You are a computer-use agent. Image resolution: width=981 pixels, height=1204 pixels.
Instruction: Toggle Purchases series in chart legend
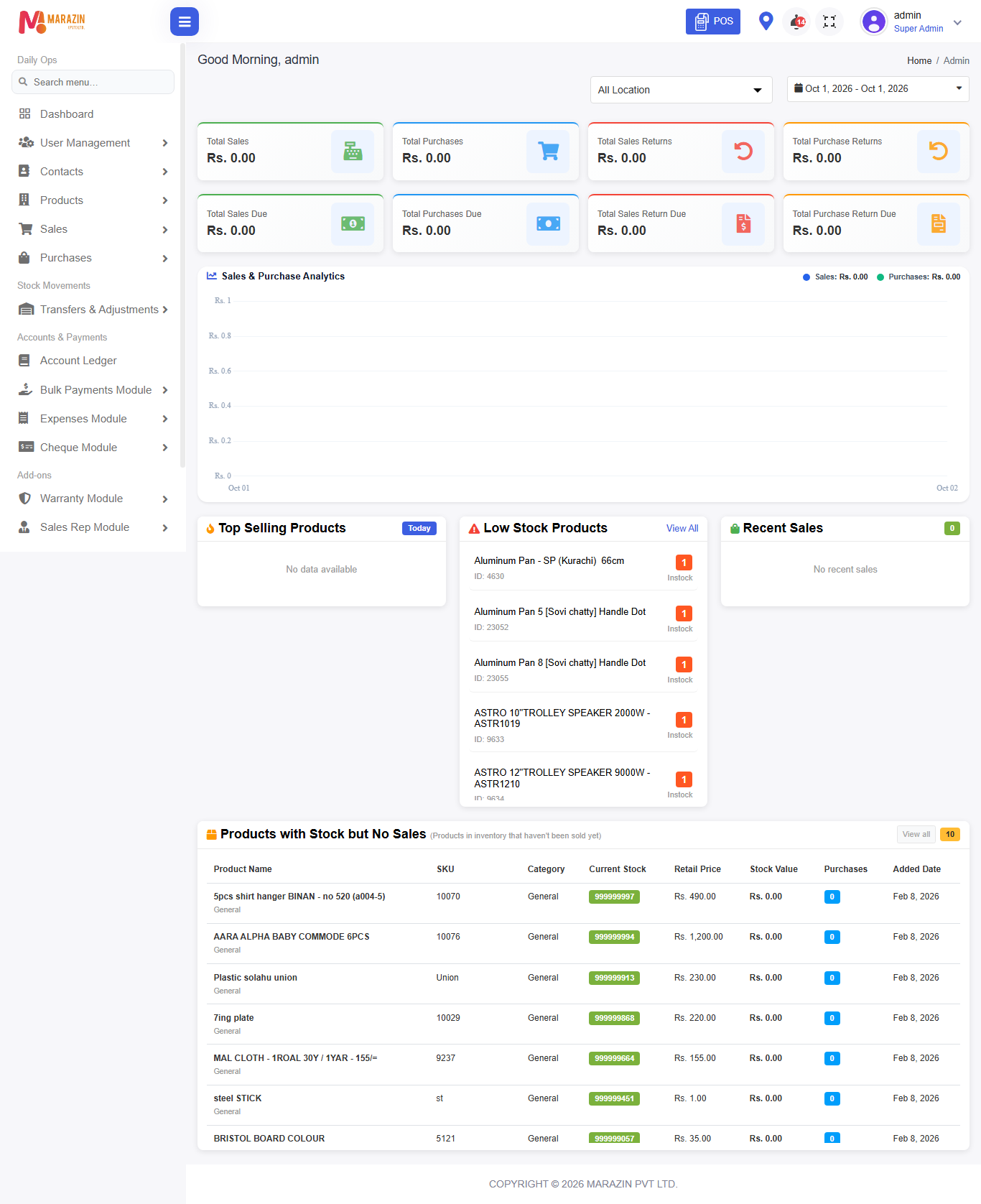tap(919, 277)
